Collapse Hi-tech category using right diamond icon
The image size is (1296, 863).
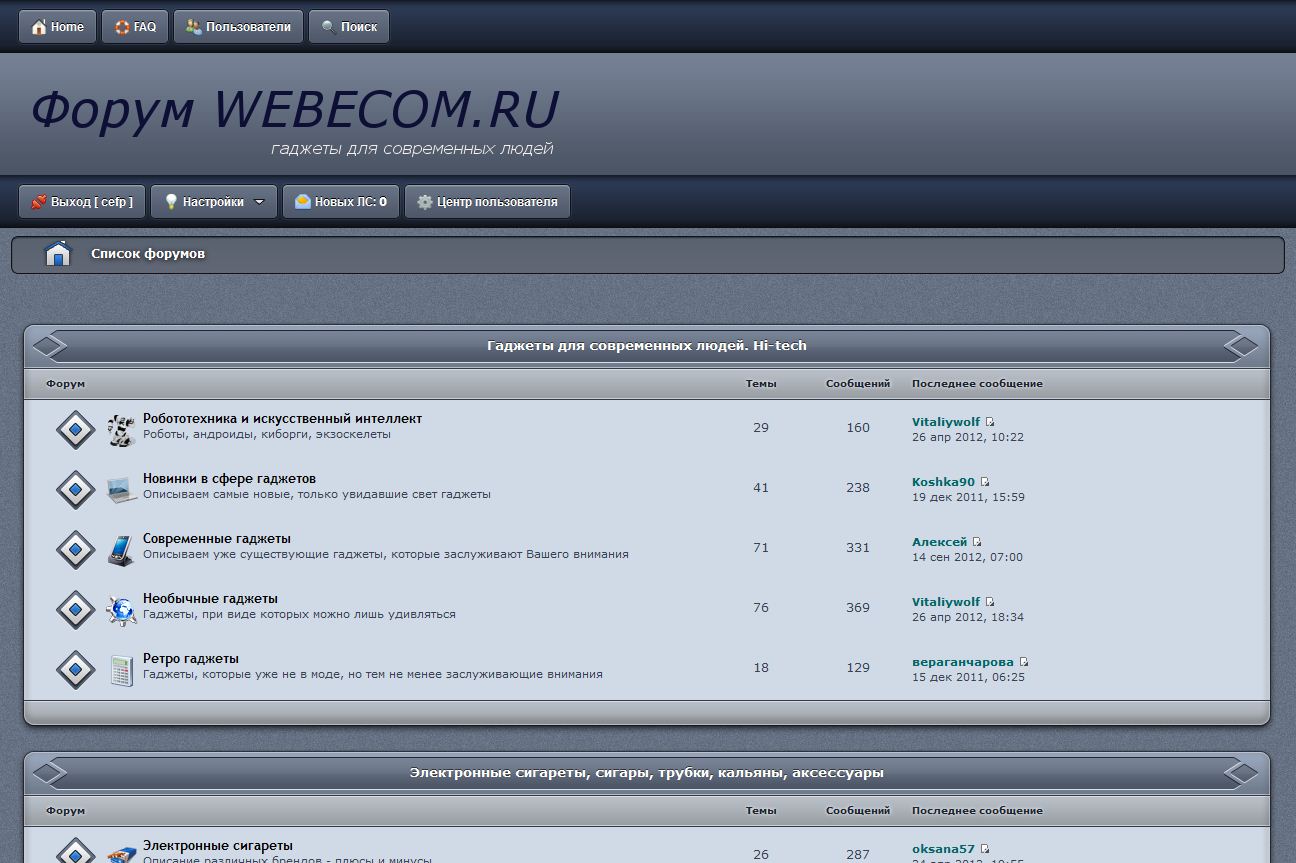pyautogui.click(x=1241, y=346)
